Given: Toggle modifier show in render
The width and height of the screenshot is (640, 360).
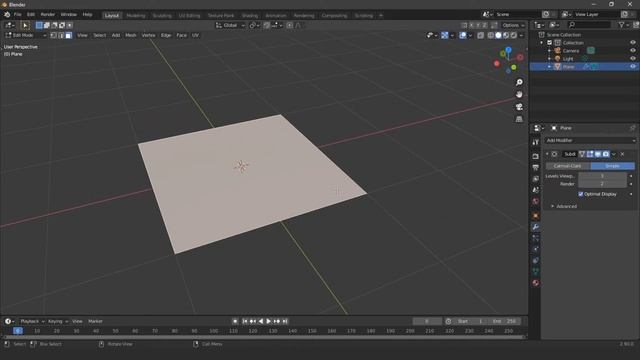Looking at the screenshot, I should coord(606,154).
